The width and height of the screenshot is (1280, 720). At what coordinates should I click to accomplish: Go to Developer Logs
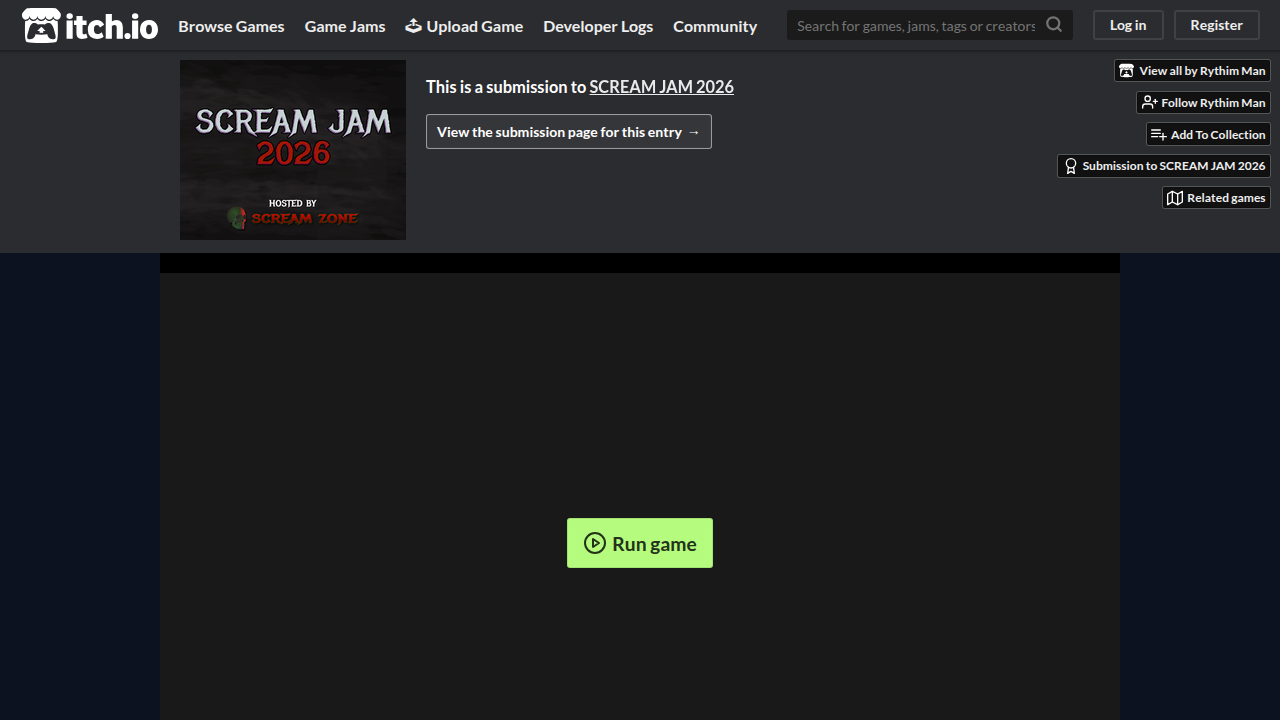click(x=598, y=26)
